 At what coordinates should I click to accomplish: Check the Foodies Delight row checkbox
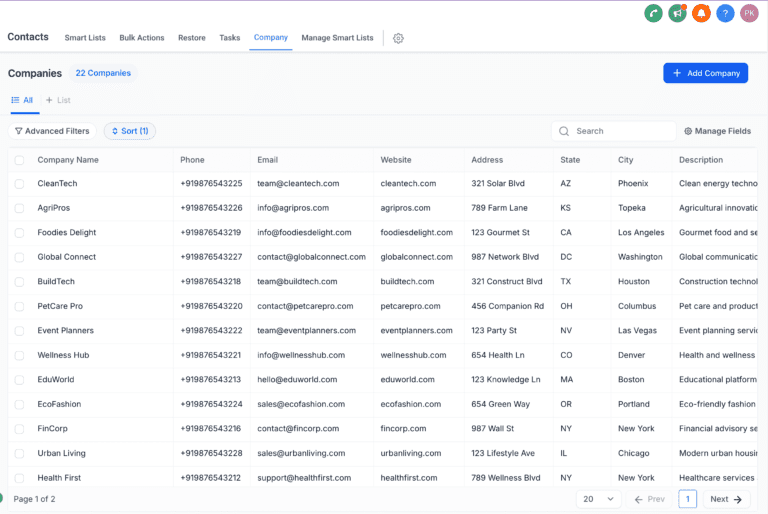tap(19, 233)
